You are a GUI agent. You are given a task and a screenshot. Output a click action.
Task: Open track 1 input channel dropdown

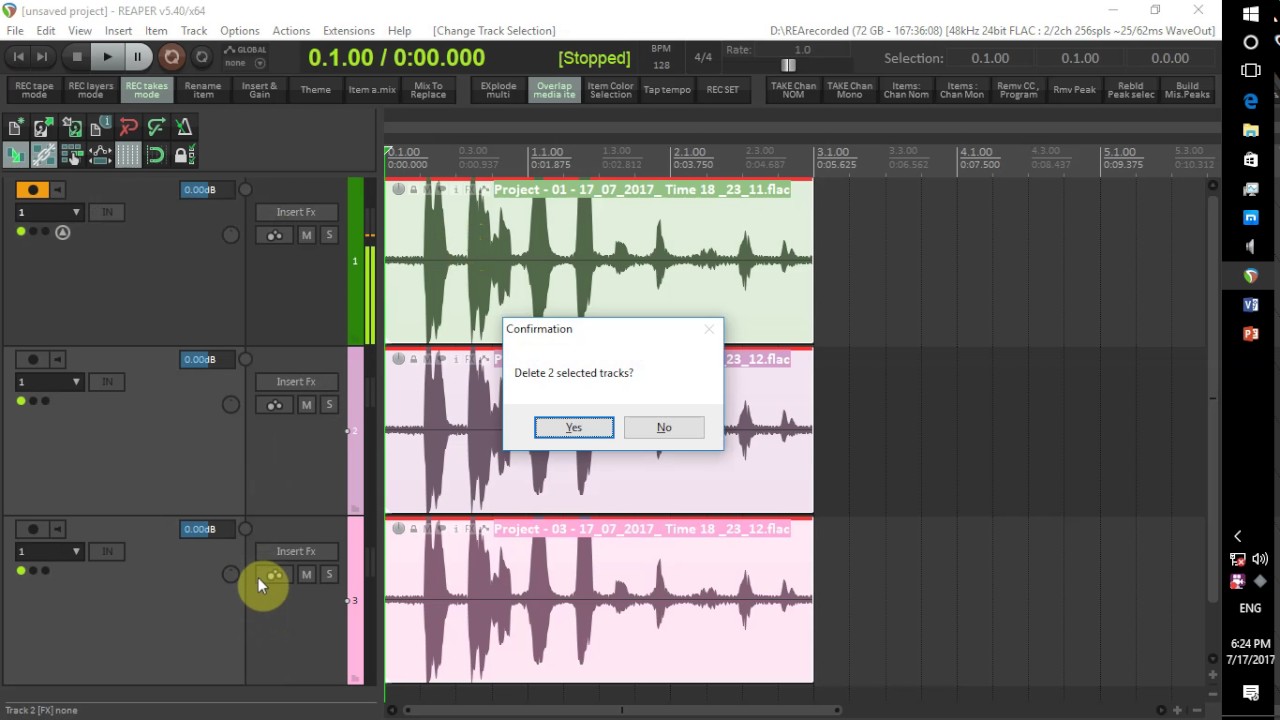pos(49,212)
